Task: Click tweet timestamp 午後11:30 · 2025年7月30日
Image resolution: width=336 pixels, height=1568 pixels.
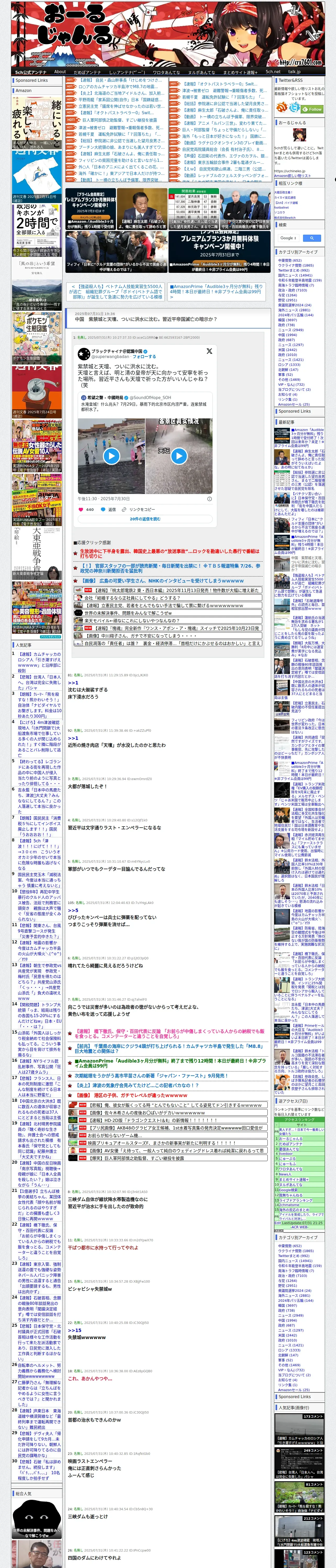Action: pyautogui.click(x=104, y=499)
